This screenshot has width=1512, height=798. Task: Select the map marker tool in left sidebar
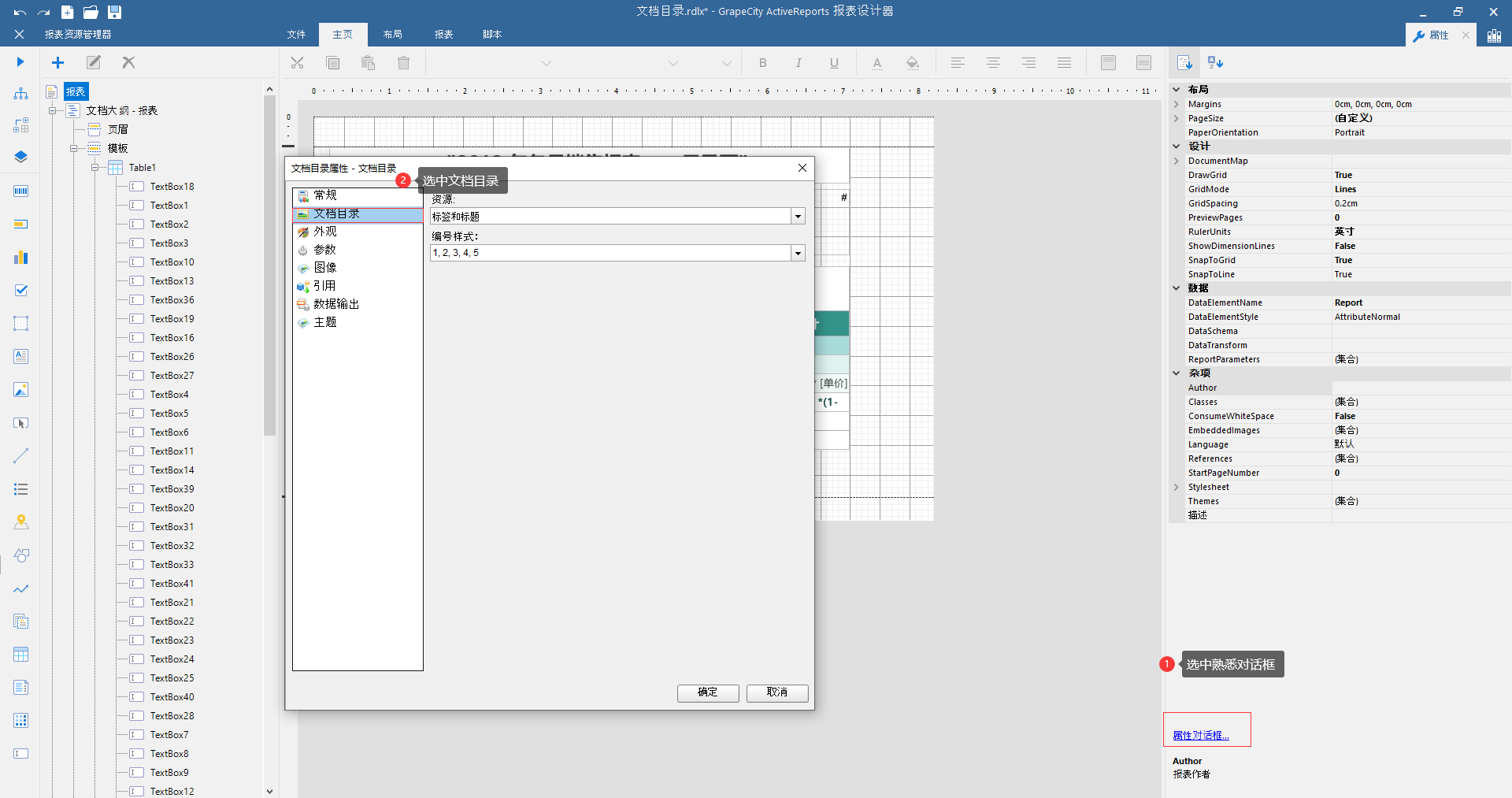click(21, 521)
